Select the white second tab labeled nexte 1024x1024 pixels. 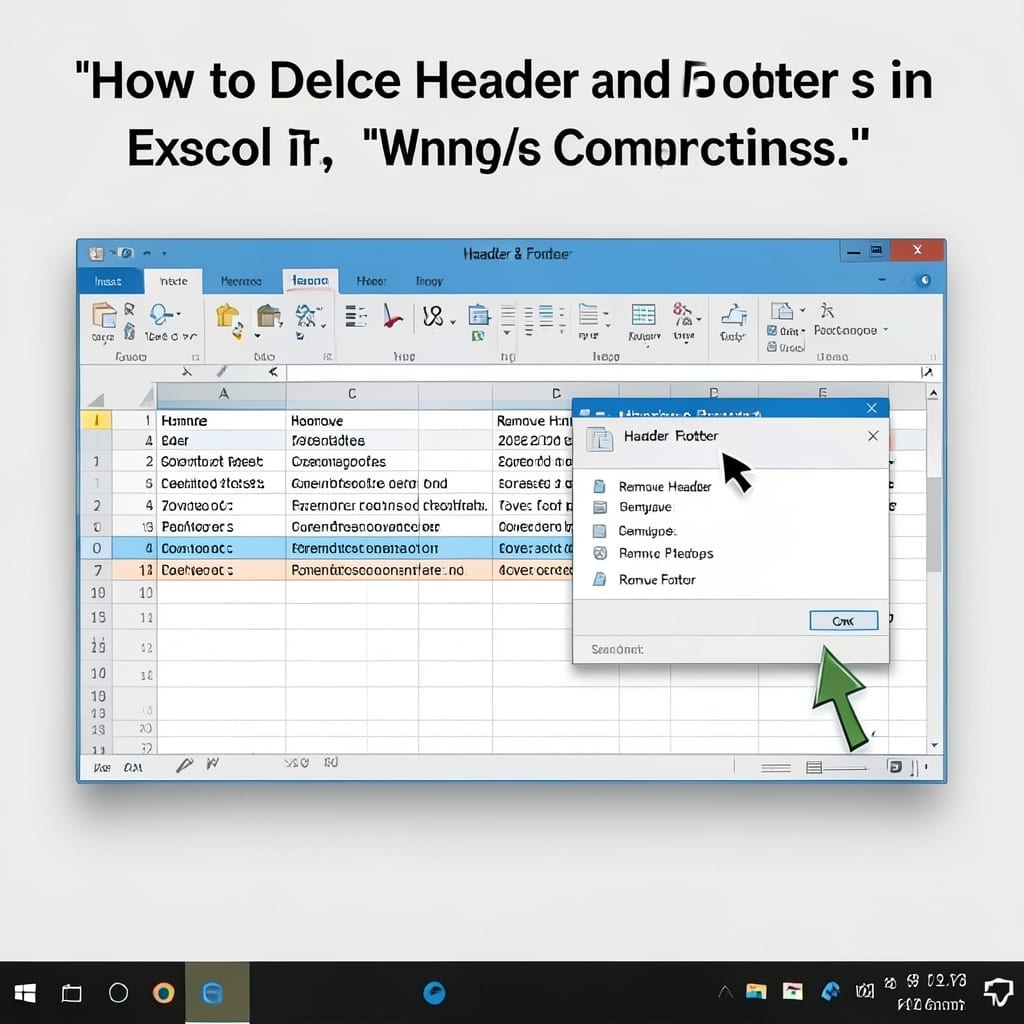[x=173, y=281]
